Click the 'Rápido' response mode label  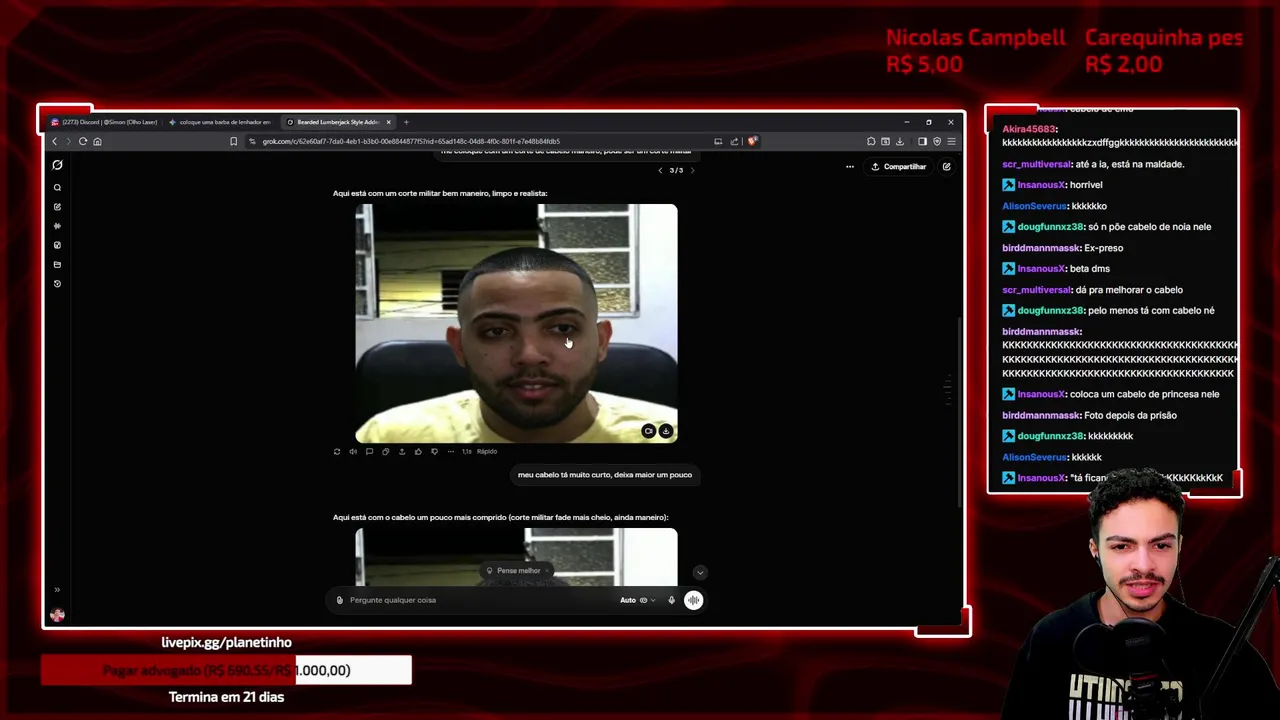(x=487, y=451)
